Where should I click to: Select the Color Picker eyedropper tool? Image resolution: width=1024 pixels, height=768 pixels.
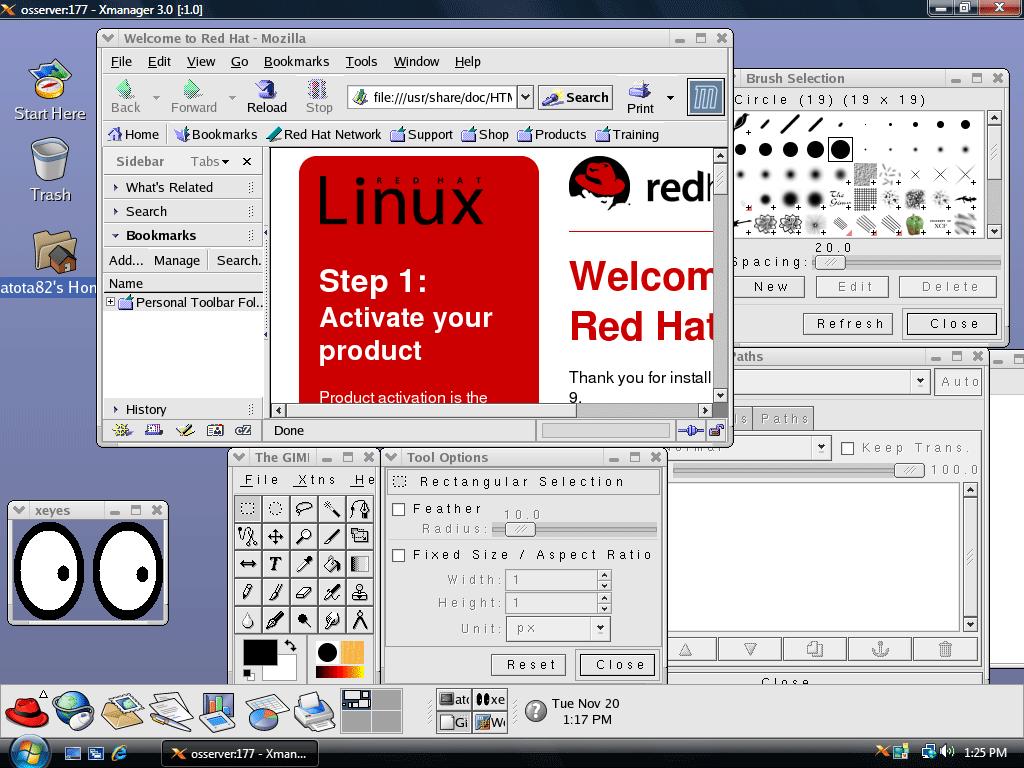coord(304,564)
